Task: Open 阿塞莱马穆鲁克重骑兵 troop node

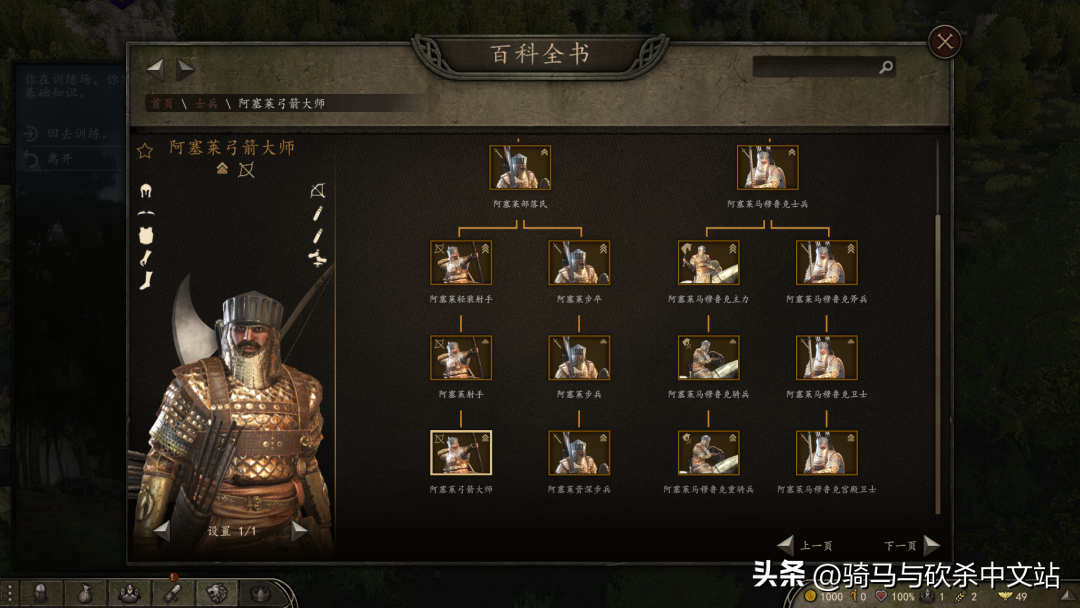Action: tap(708, 453)
